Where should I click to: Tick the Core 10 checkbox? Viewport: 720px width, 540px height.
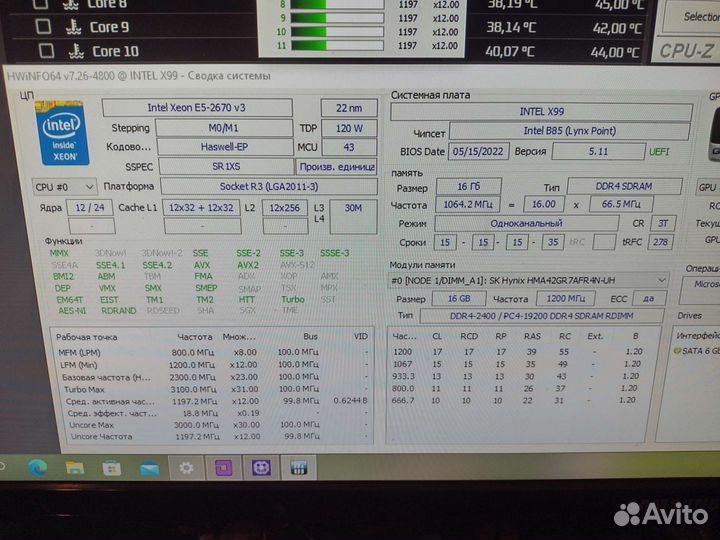coord(46,51)
